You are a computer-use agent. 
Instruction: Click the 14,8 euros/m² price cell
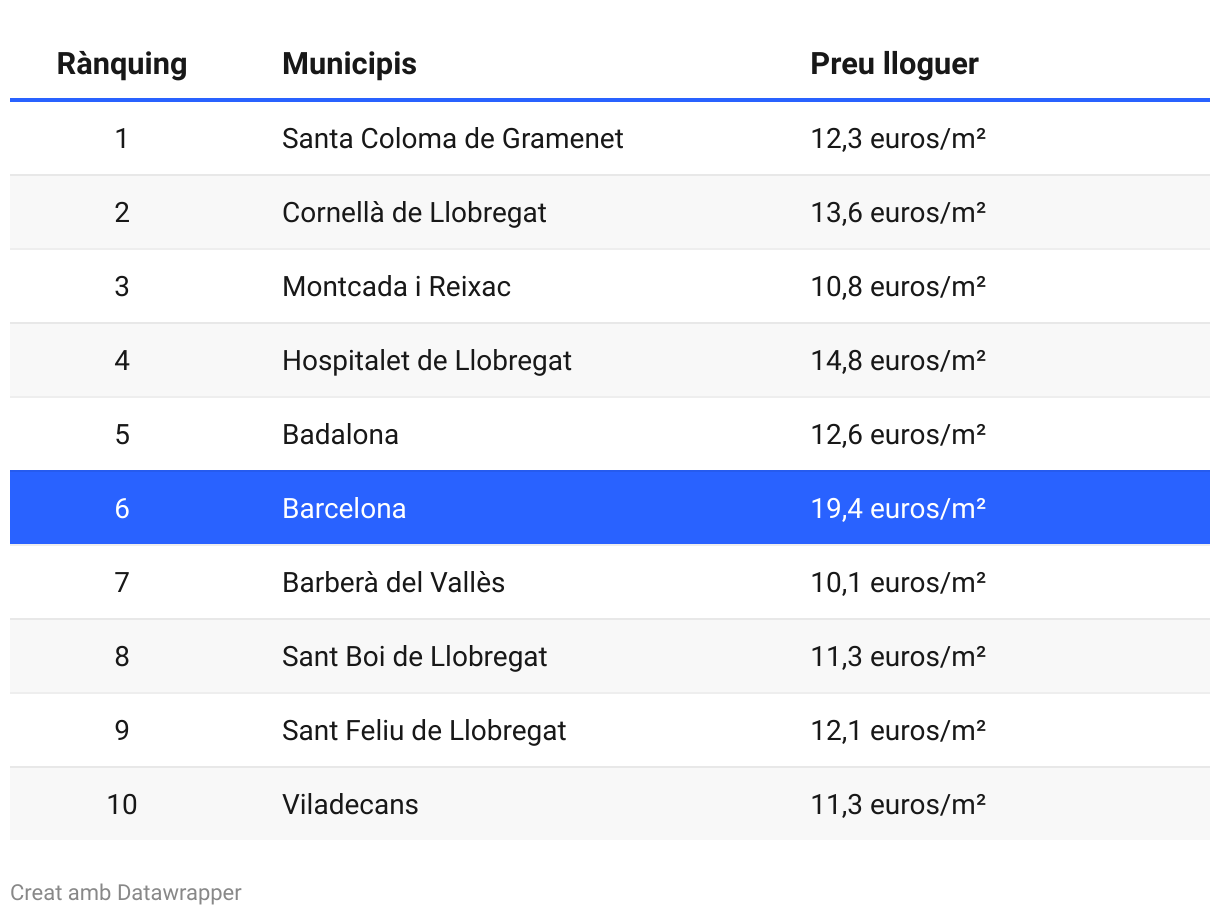[x=898, y=360]
